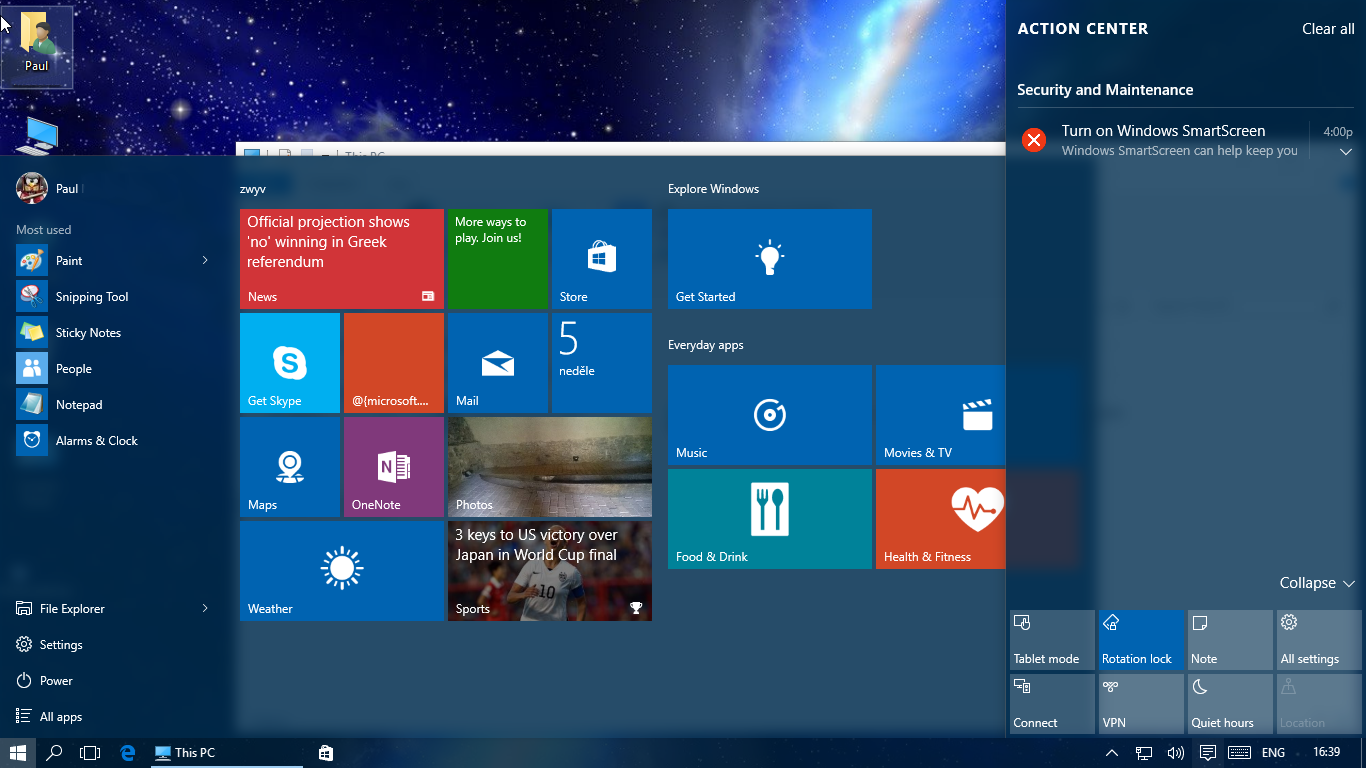Screen dimensions: 1366x768
Task: Open Task View on the taskbar
Action: pos(90,753)
